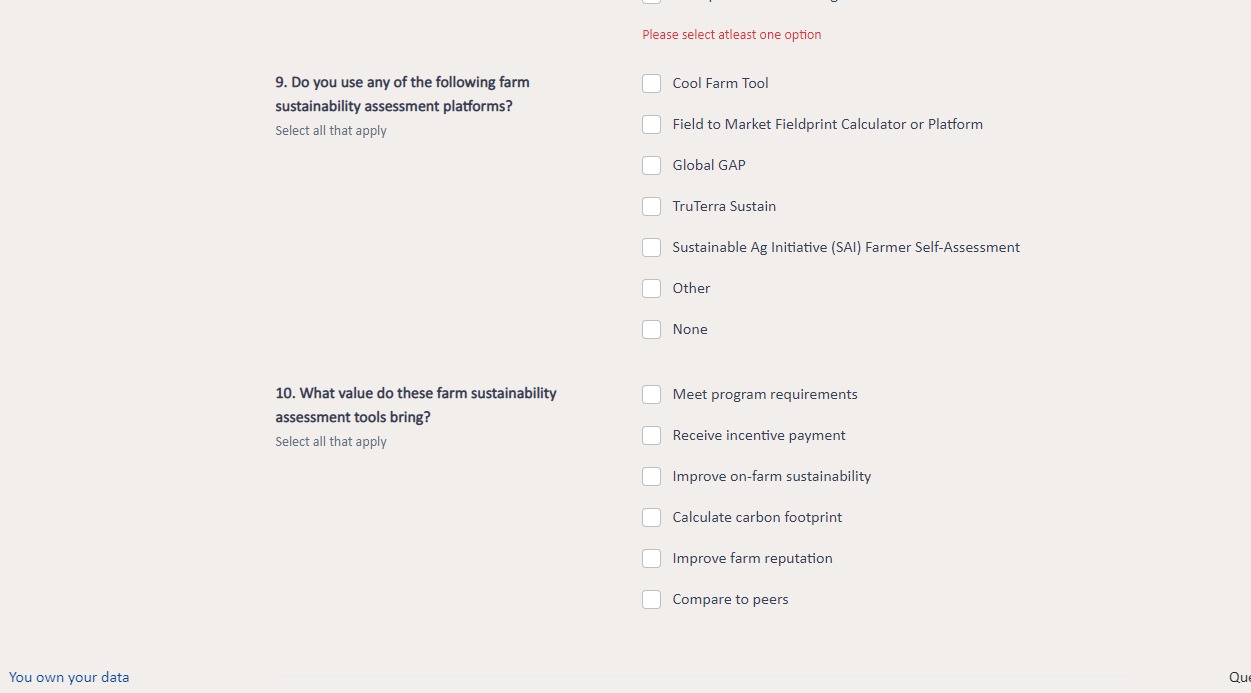
Task: Open the 'You own your data' link
Action: (69, 677)
